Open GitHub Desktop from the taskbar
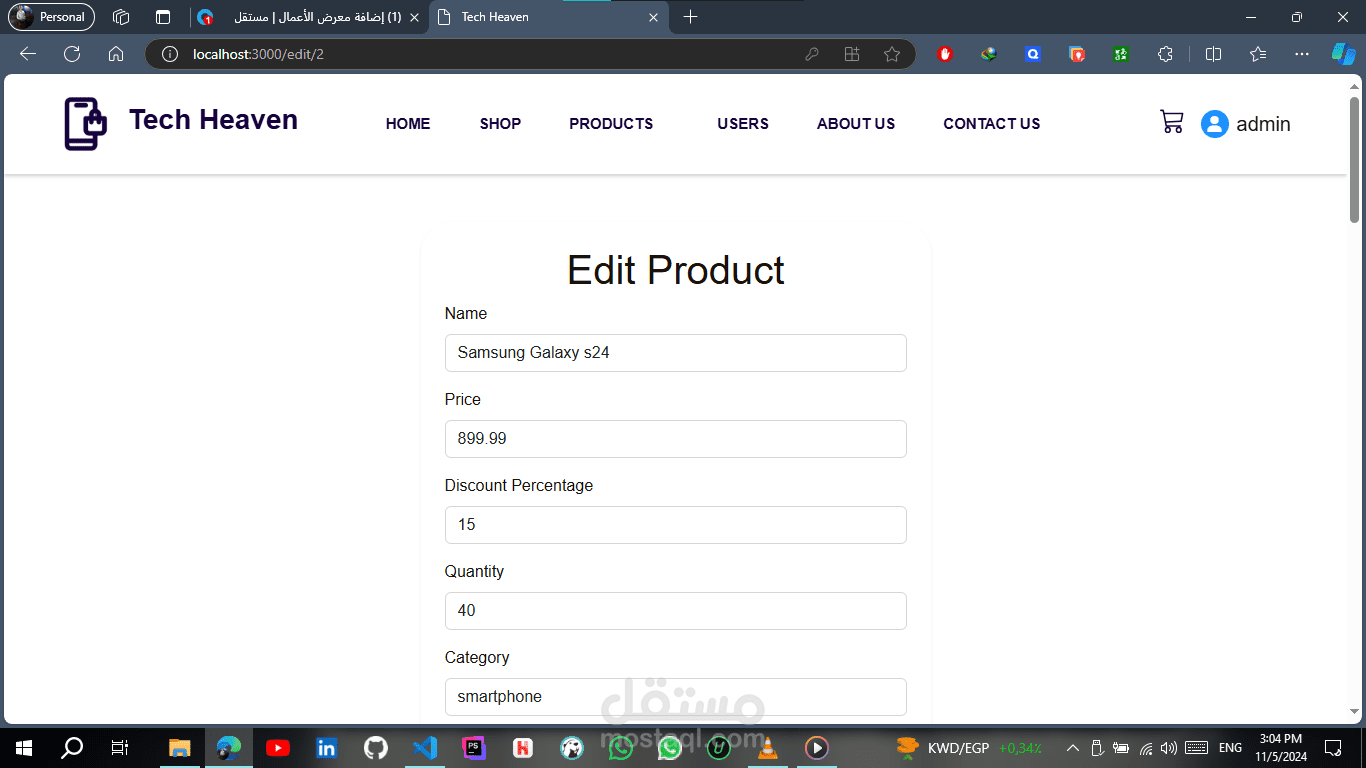This screenshot has width=1366, height=768. (376, 747)
